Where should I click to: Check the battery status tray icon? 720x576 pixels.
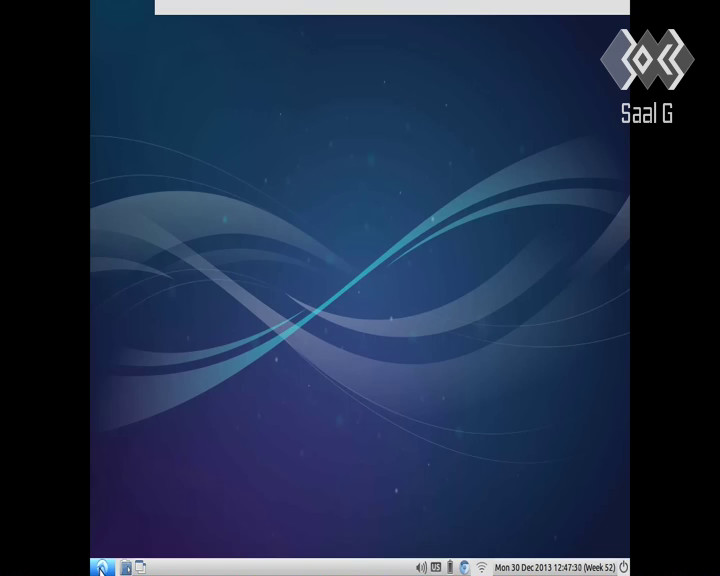[x=450, y=567]
